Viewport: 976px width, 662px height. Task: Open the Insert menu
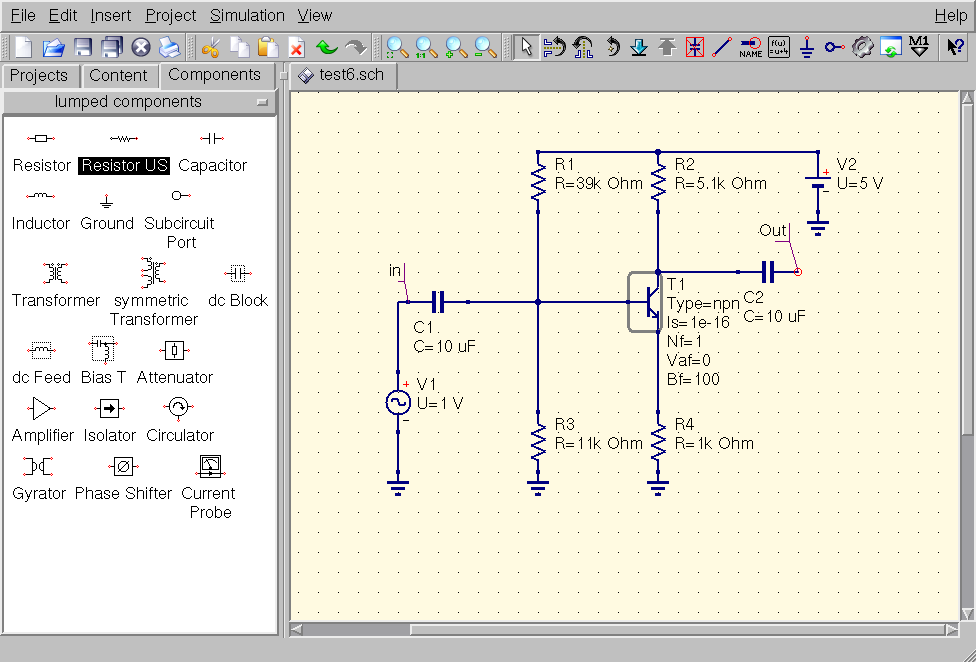110,15
